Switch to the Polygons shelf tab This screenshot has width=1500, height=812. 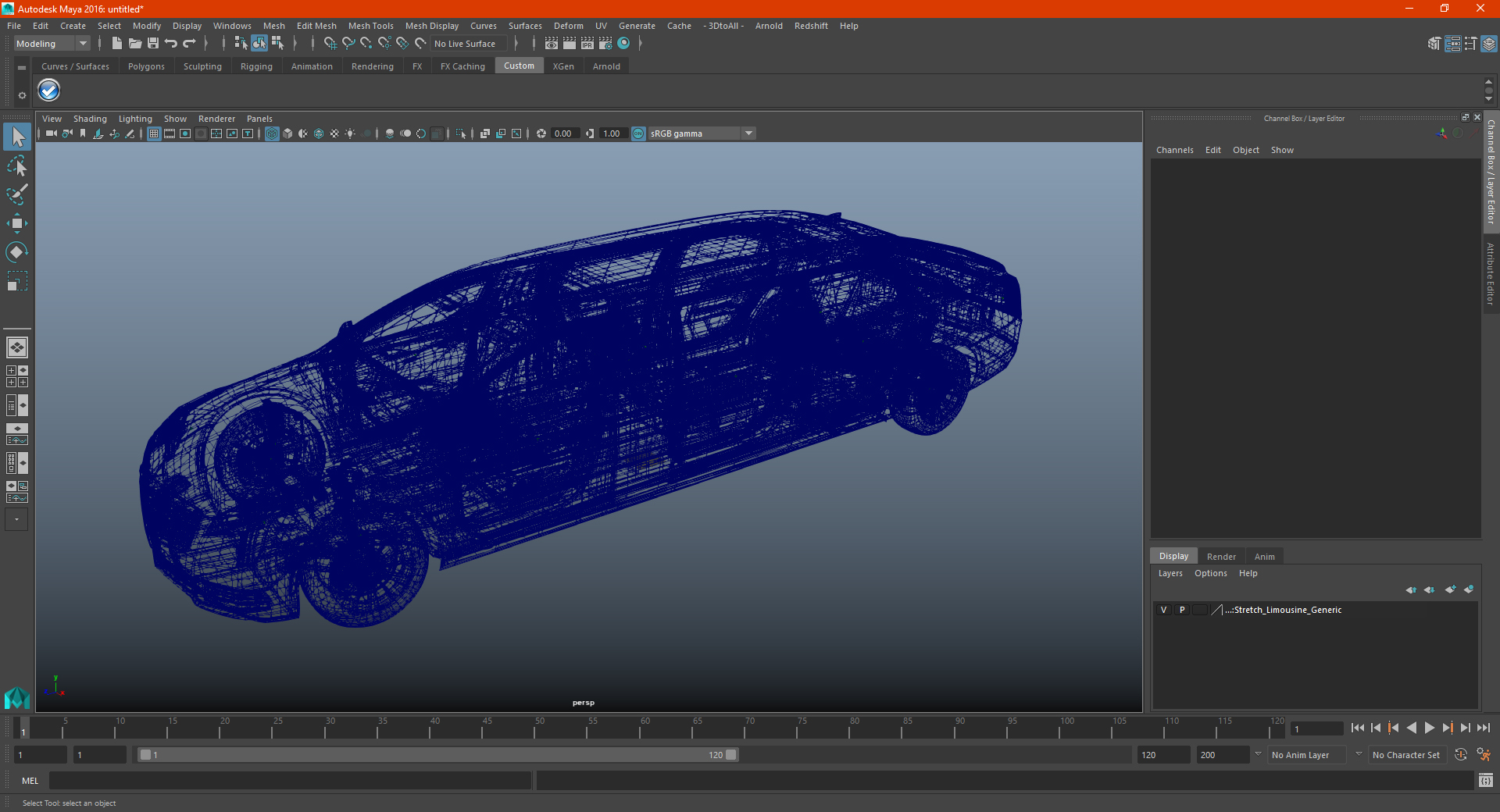coord(146,66)
